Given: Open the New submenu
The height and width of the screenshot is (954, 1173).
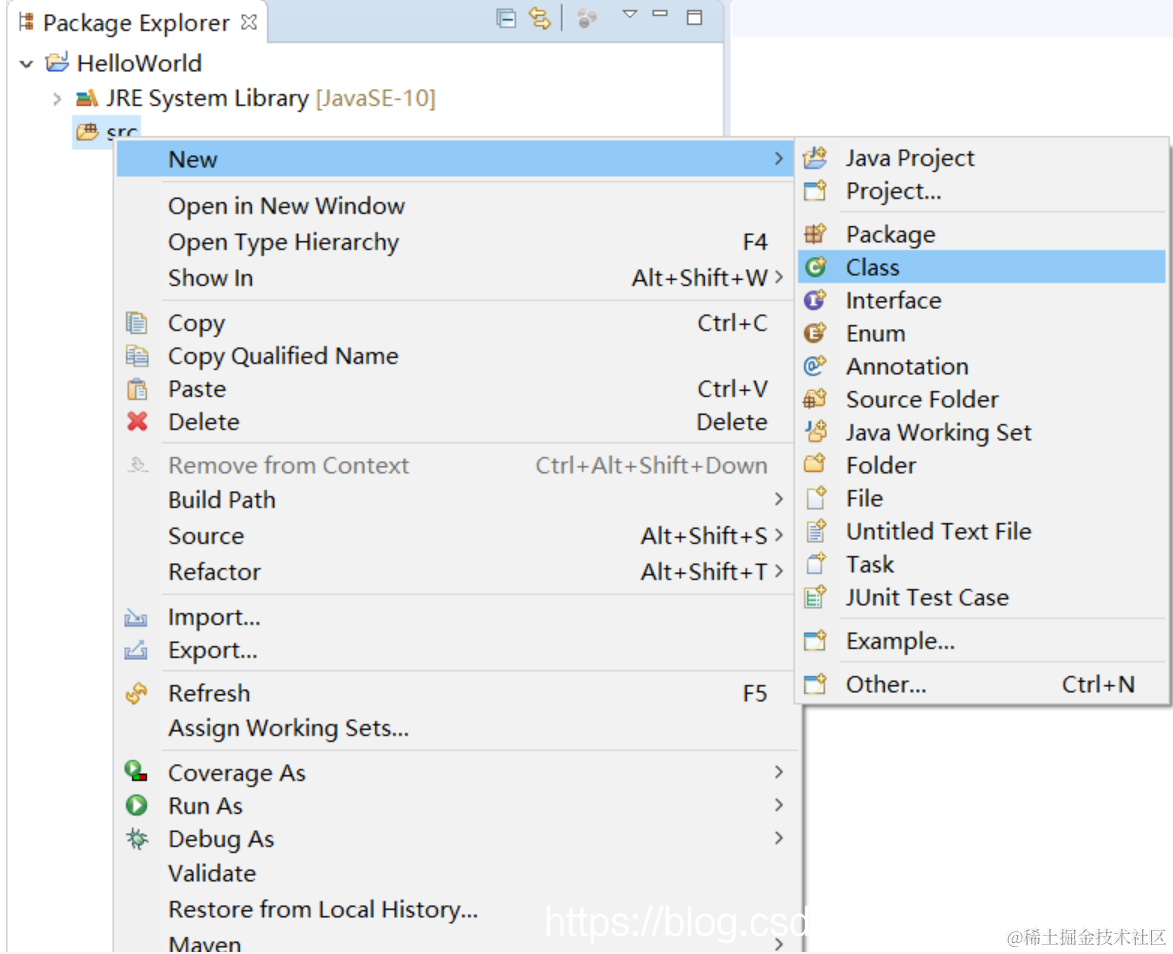Looking at the screenshot, I should click(455, 159).
